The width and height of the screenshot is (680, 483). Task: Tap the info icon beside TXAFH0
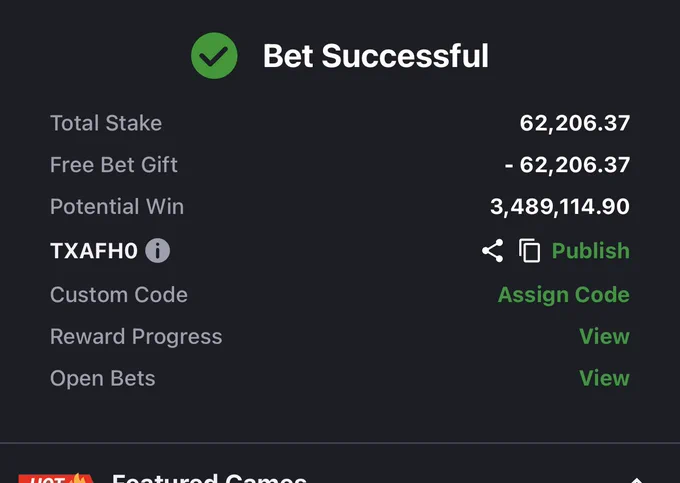[x=157, y=251]
